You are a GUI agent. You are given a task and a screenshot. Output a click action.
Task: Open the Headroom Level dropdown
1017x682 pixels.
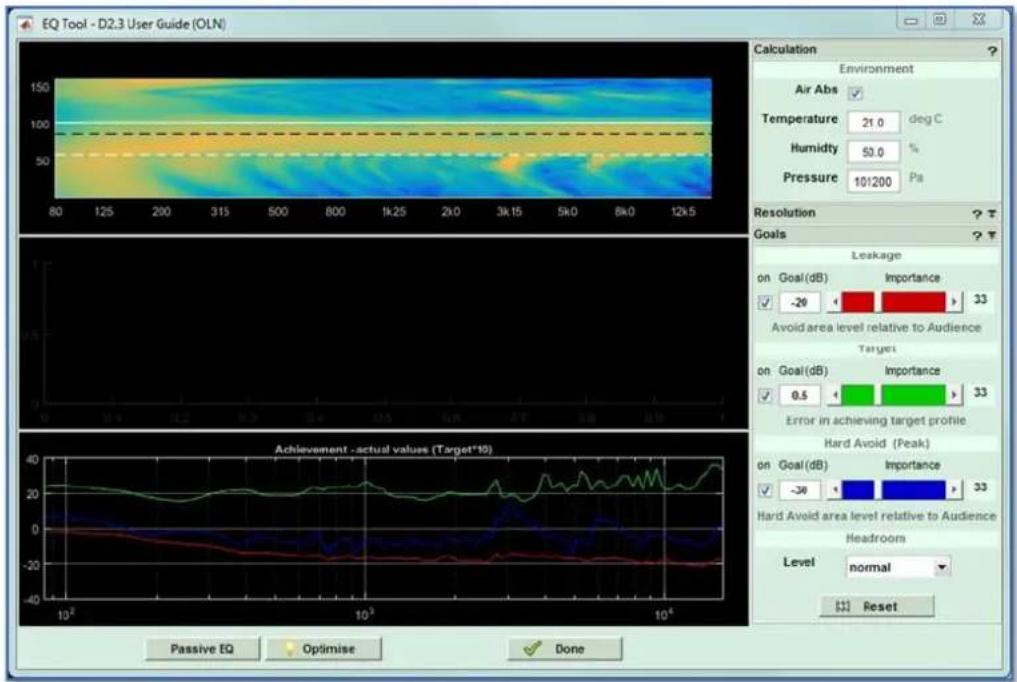click(x=898, y=567)
